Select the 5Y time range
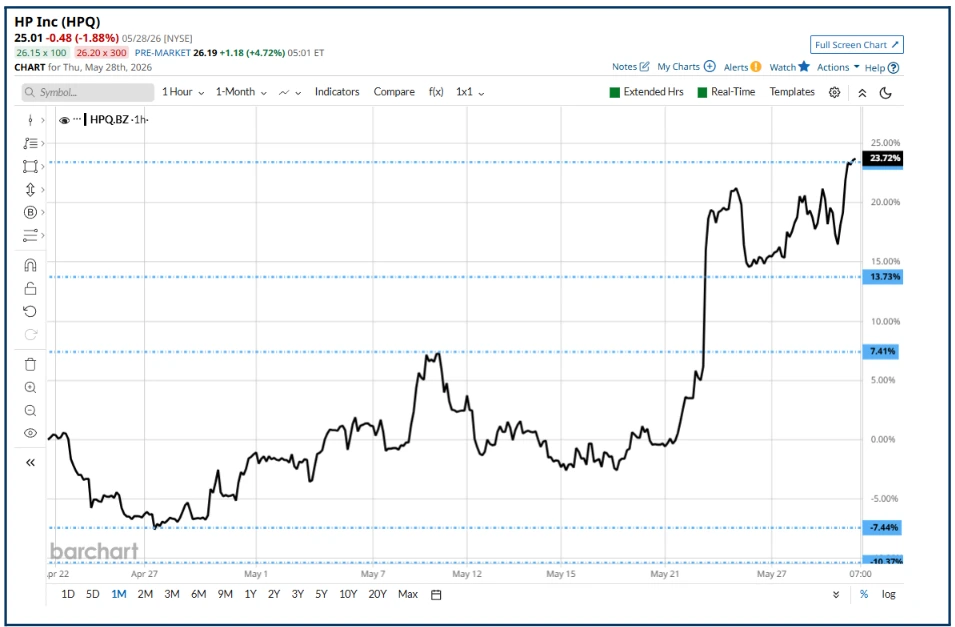955x627 pixels. point(321,594)
